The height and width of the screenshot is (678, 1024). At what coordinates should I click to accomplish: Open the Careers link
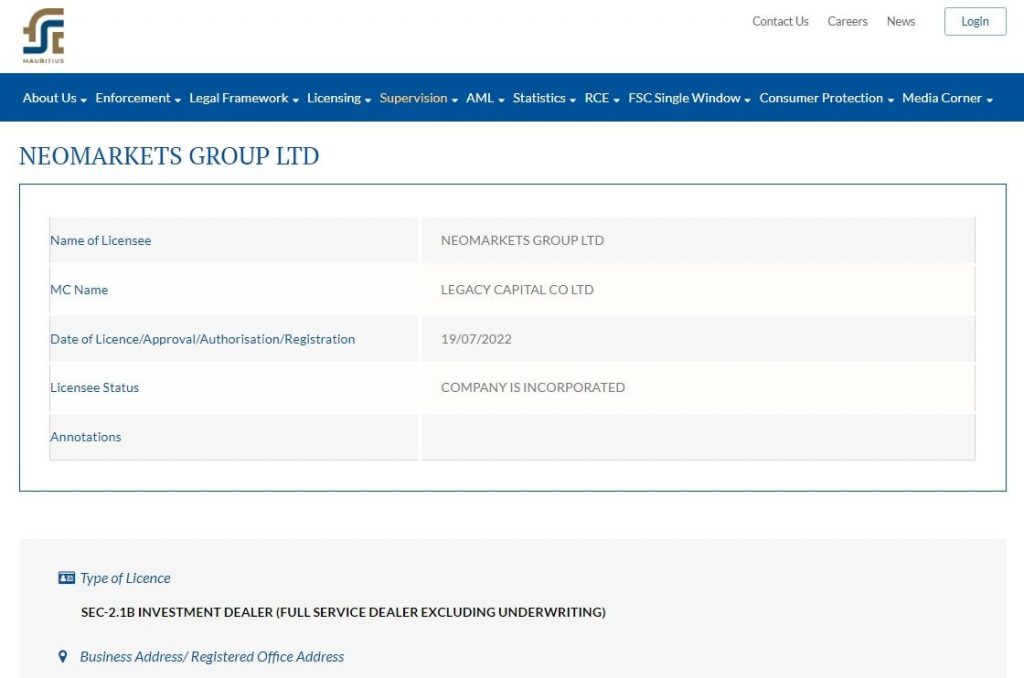coord(847,22)
